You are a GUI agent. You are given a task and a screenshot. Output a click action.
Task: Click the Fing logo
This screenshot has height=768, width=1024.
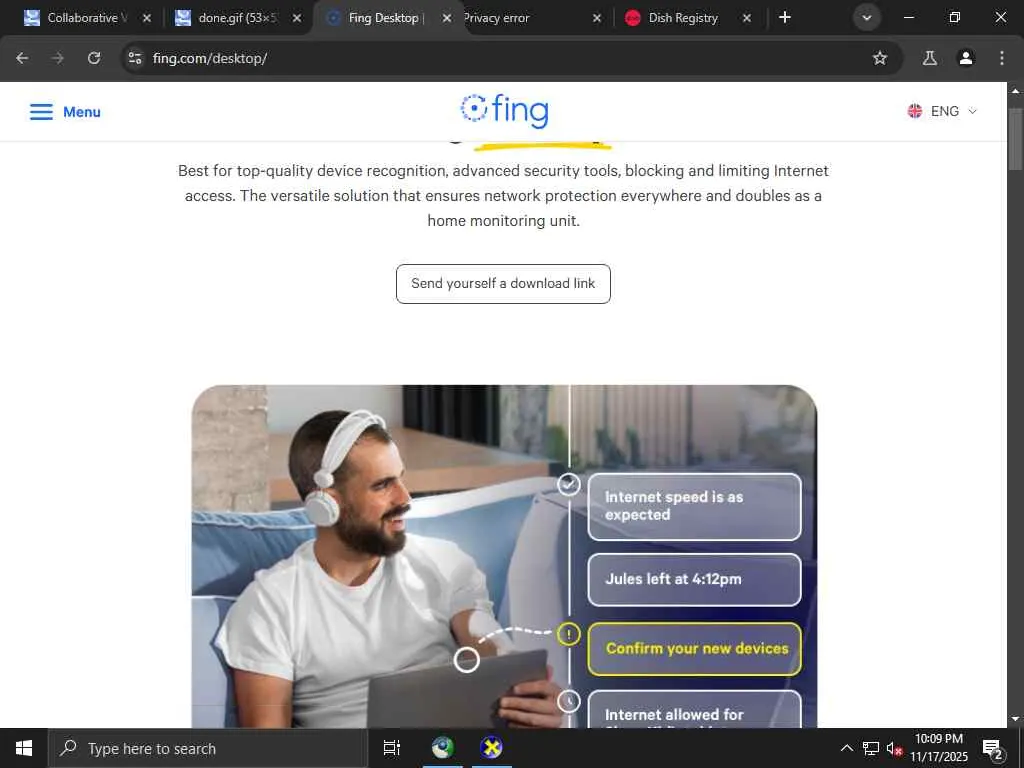pyautogui.click(x=504, y=110)
